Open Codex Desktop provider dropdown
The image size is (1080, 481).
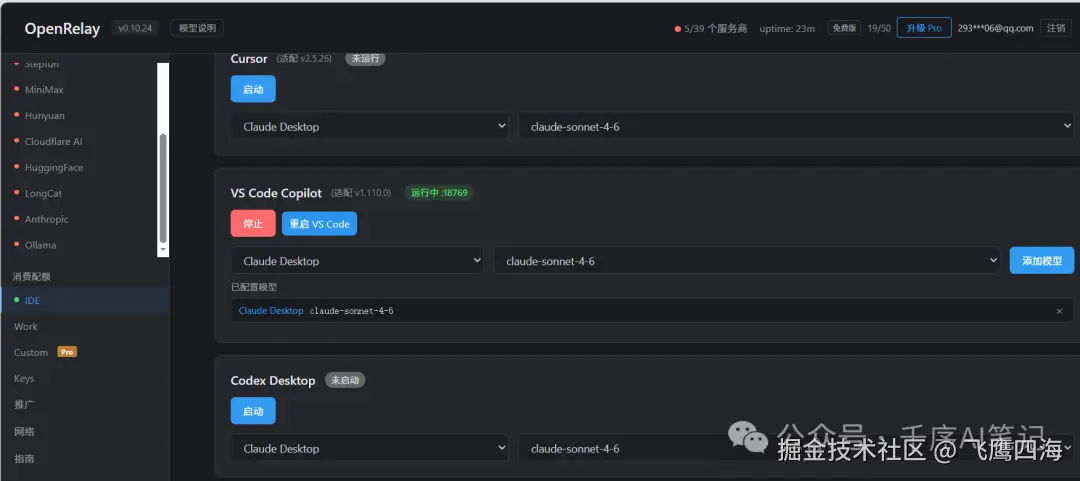coord(369,448)
